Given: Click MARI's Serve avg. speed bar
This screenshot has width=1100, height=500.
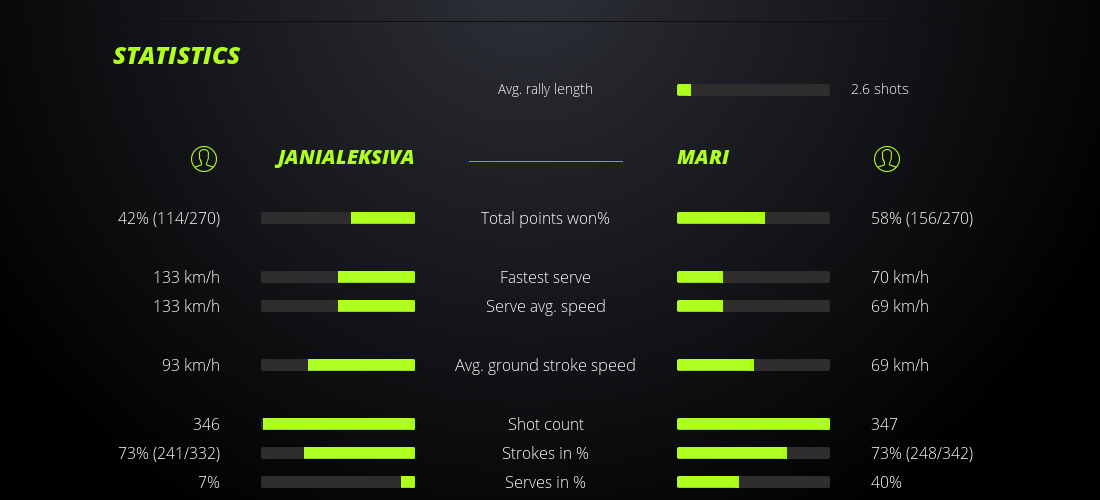Looking at the screenshot, I should [x=753, y=306].
